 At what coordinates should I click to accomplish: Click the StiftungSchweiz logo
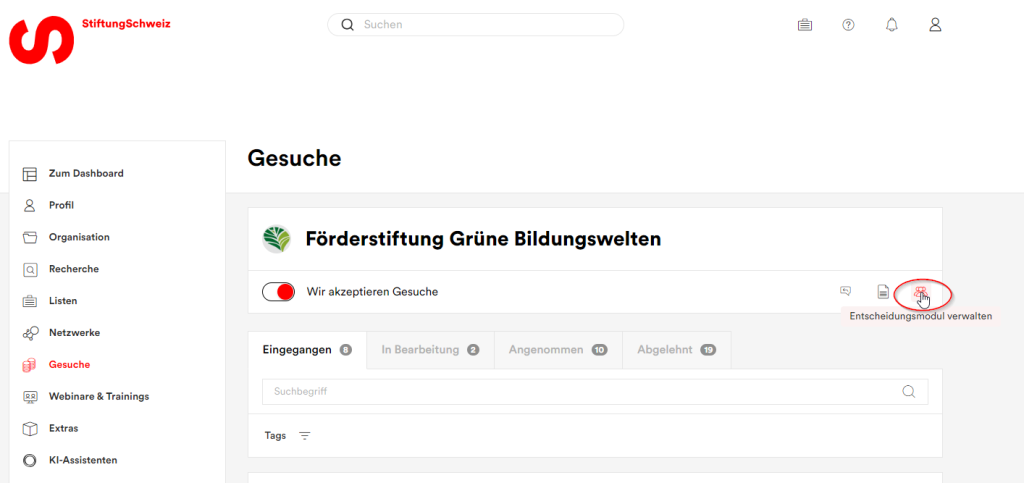coord(42,39)
